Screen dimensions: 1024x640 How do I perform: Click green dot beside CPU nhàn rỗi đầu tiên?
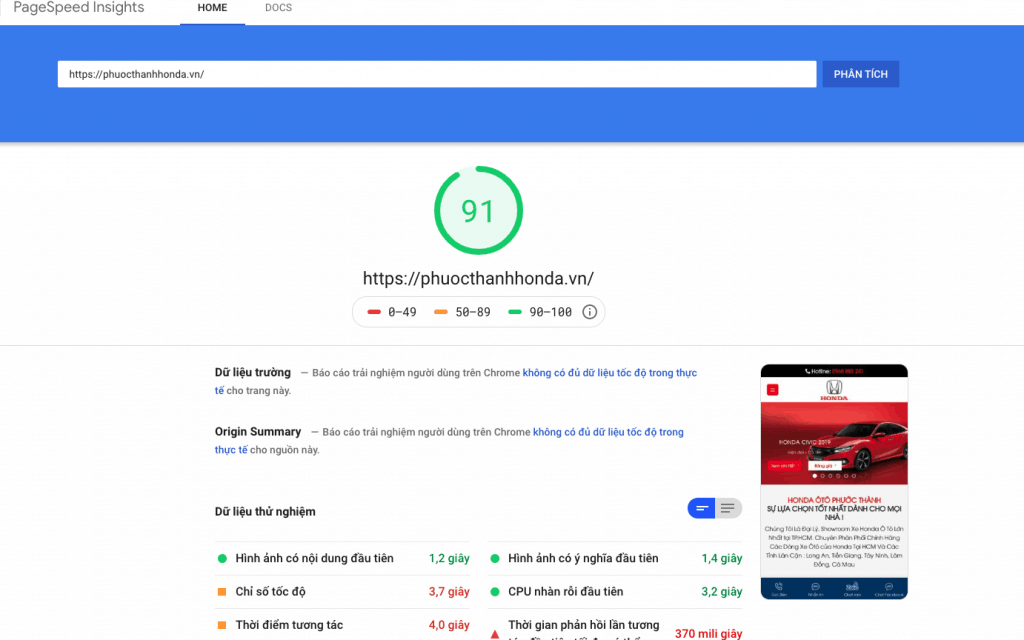494,592
